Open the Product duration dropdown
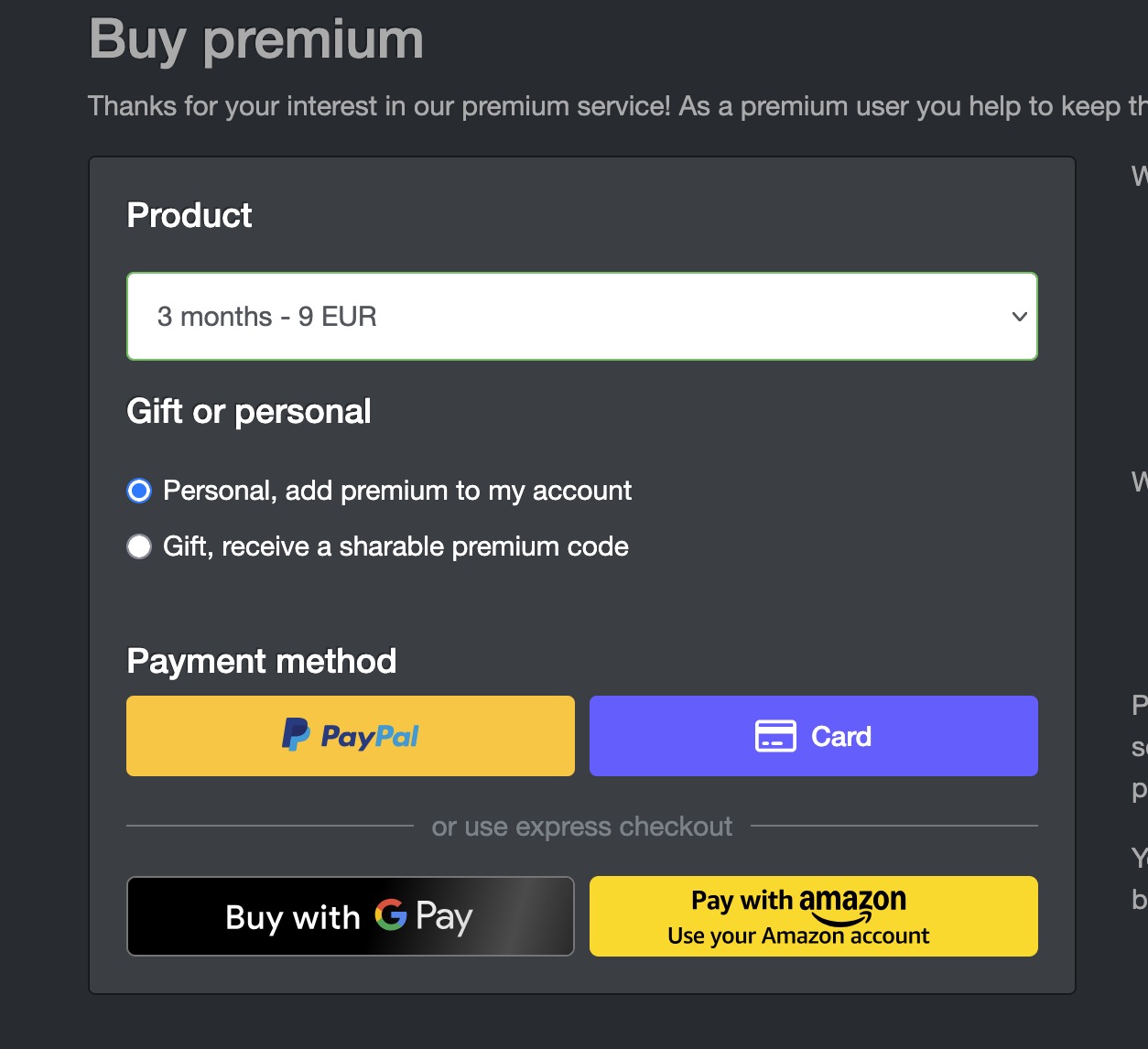This screenshot has width=1148, height=1049. (582, 317)
